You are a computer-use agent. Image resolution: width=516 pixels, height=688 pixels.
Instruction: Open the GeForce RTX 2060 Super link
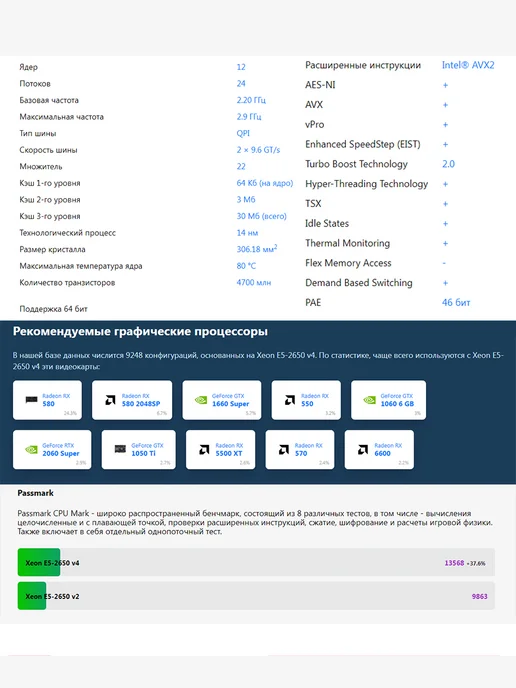click(x=61, y=449)
